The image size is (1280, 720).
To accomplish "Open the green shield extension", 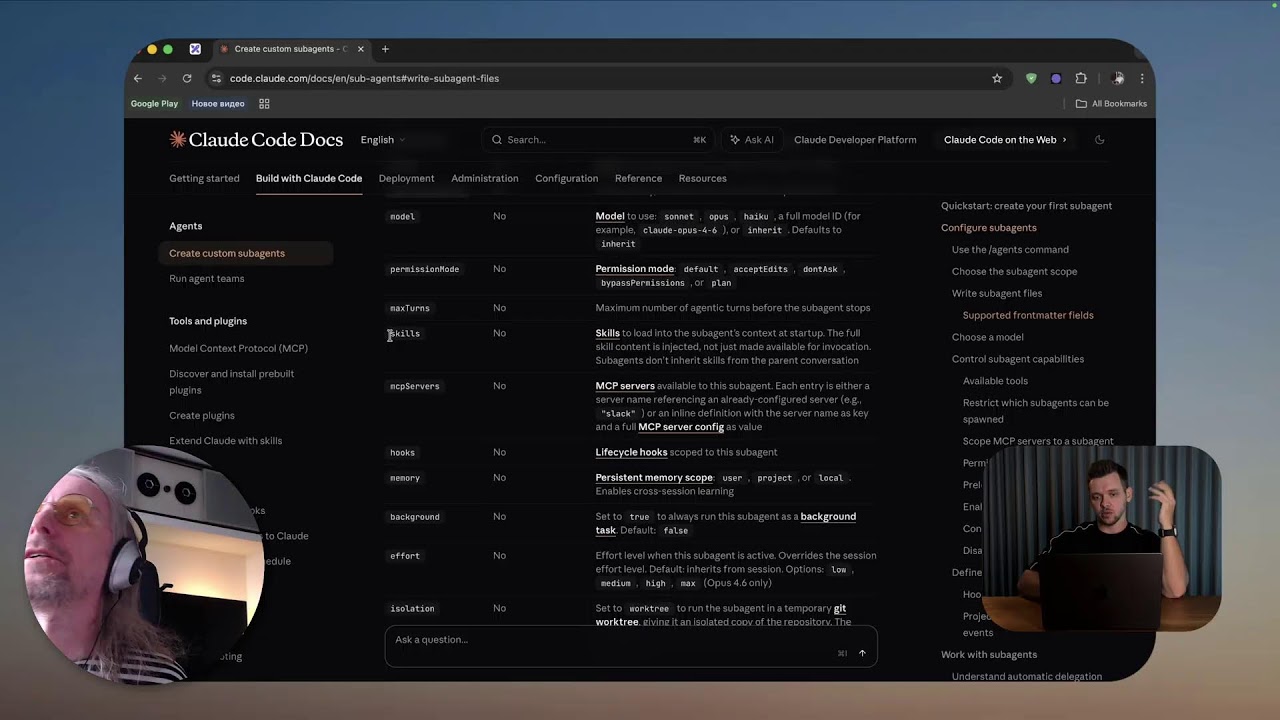I will click(1031, 78).
